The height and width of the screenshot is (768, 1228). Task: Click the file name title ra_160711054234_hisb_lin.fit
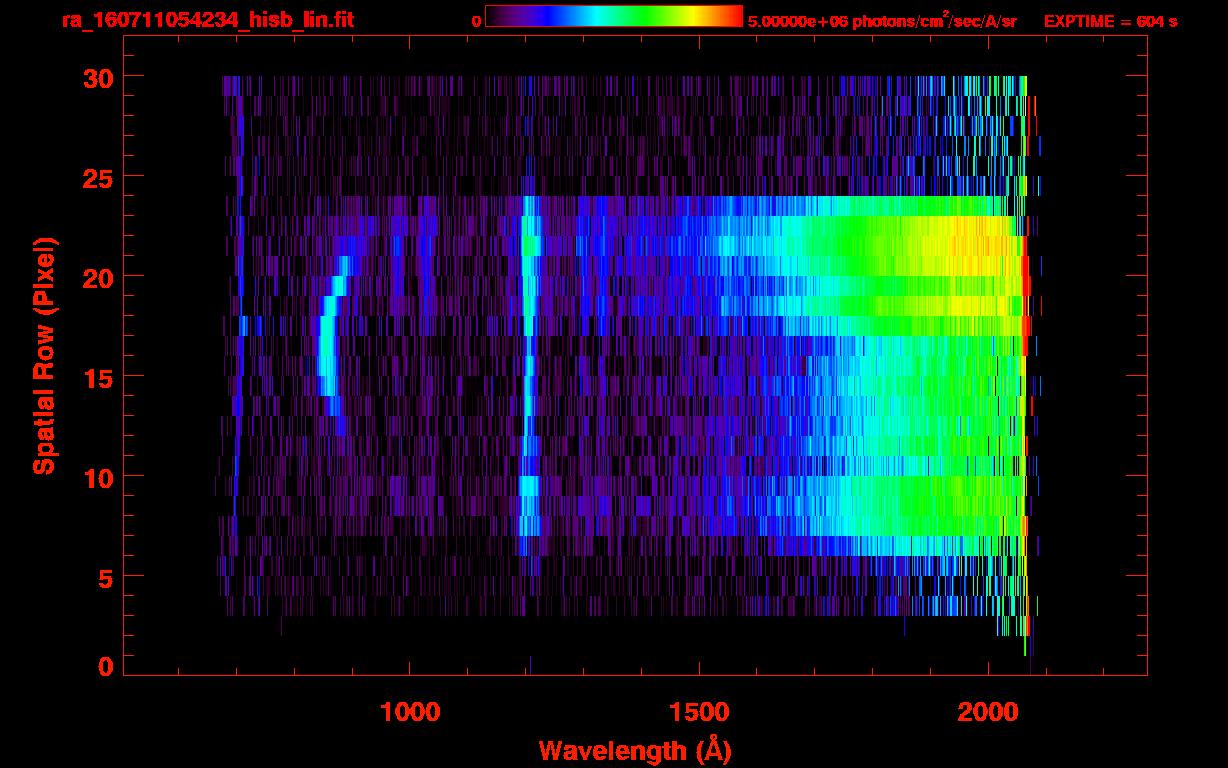click(207, 20)
